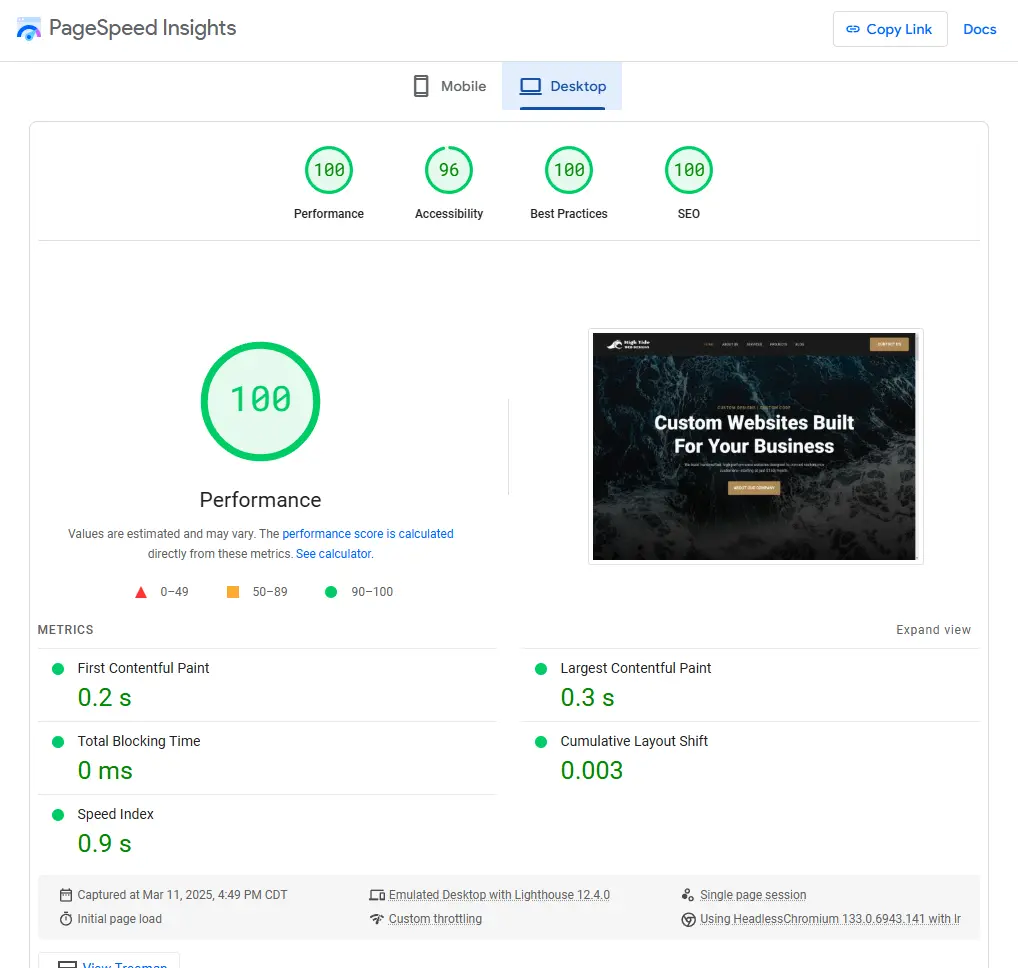
Task: Click the laptop icon in Desktop tab
Action: 530,86
